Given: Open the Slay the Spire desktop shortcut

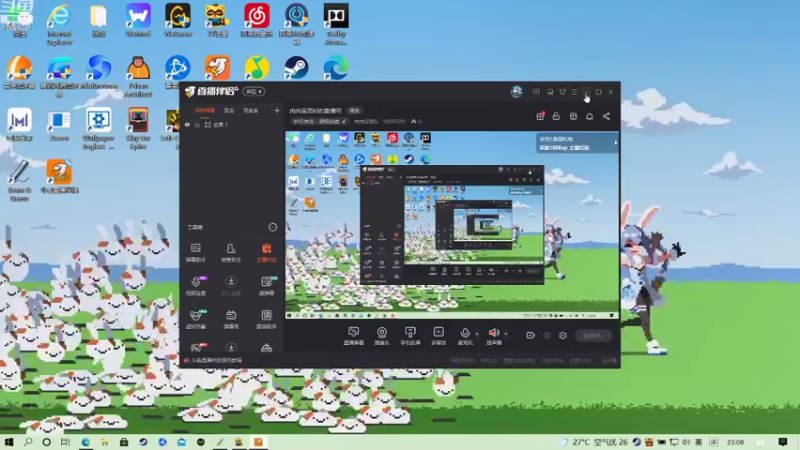Looking at the screenshot, I should click(138, 129).
